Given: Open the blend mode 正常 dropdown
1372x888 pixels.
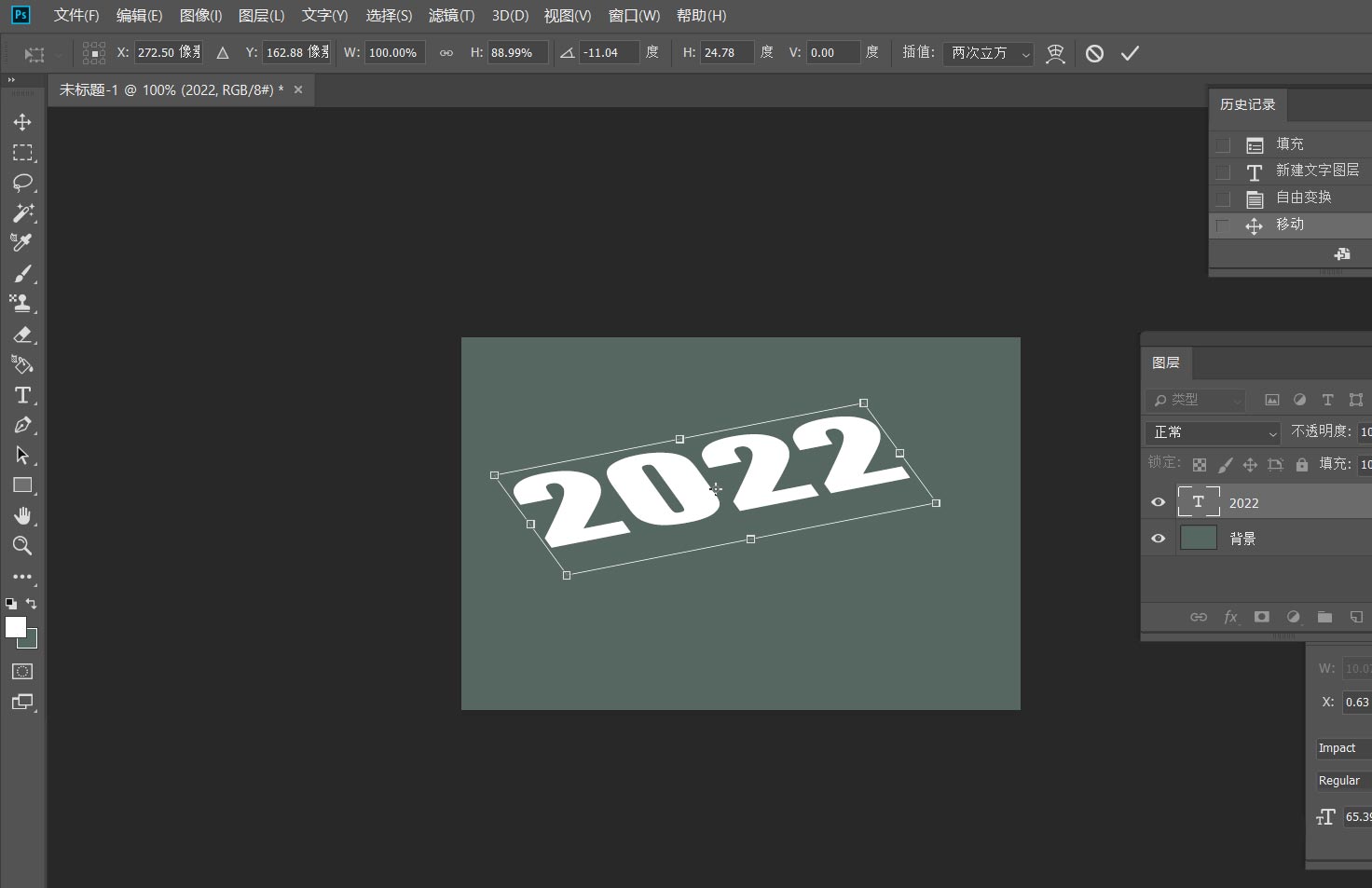Looking at the screenshot, I should pos(1214,432).
